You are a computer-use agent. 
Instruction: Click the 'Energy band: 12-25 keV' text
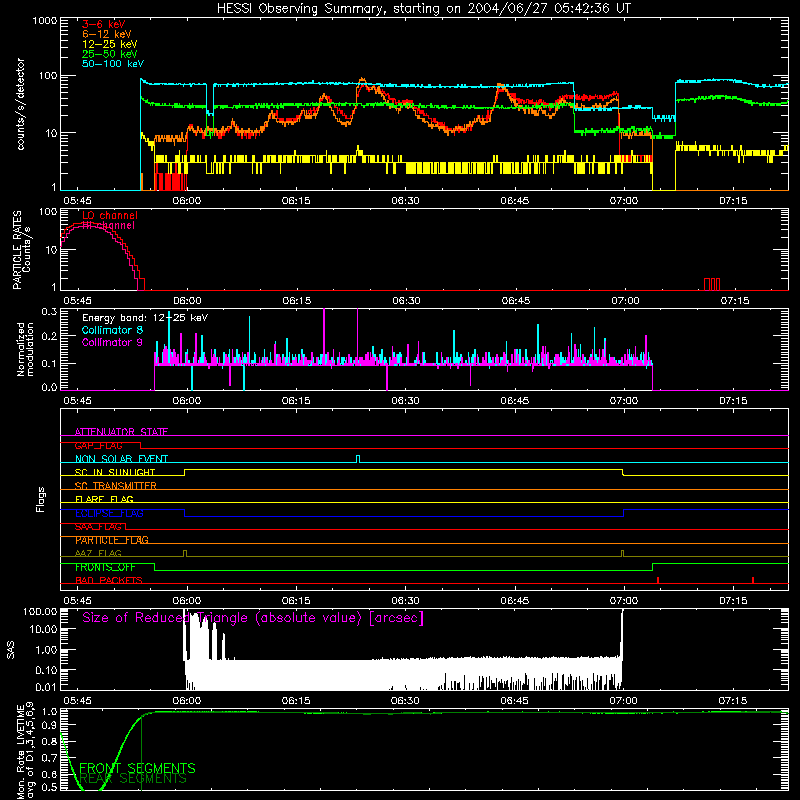pyautogui.click(x=145, y=318)
